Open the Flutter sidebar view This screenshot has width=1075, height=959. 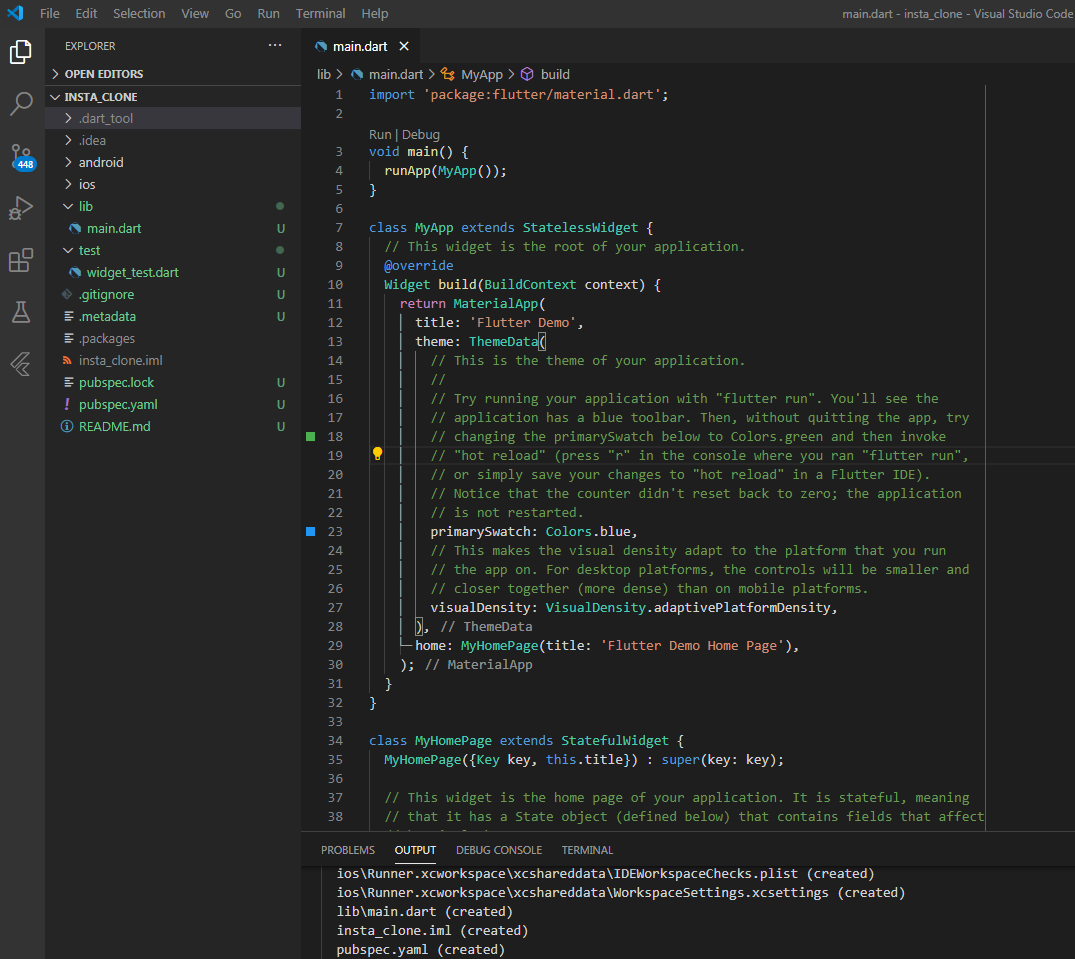coord(21,364)
